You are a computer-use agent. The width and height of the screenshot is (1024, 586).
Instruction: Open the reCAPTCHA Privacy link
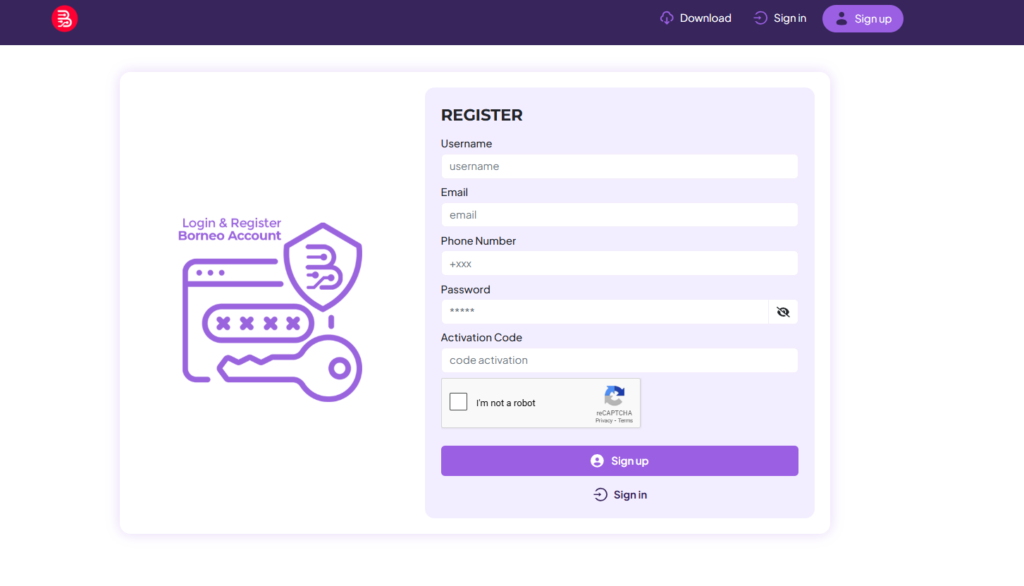click(x=603, y=421)
